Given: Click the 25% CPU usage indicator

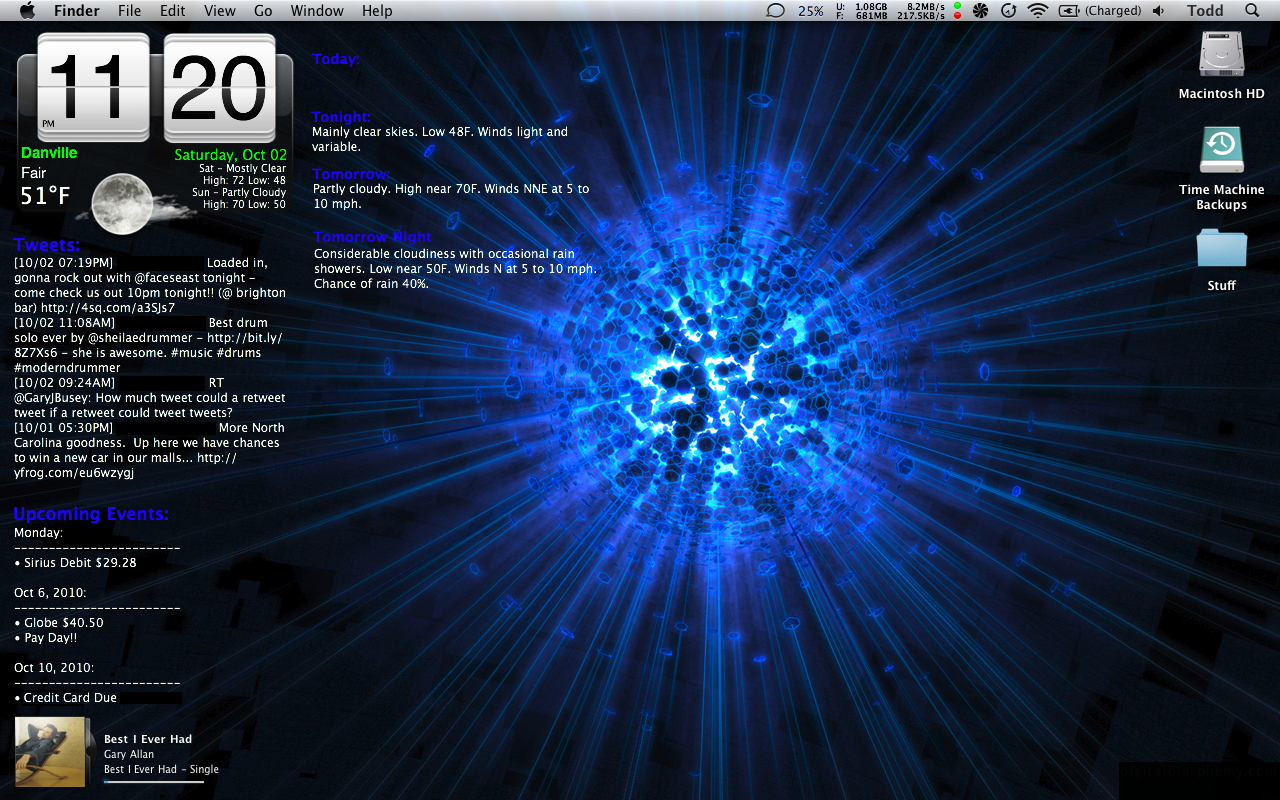Looking at the screenshot, I should click(x=811, y=11).
